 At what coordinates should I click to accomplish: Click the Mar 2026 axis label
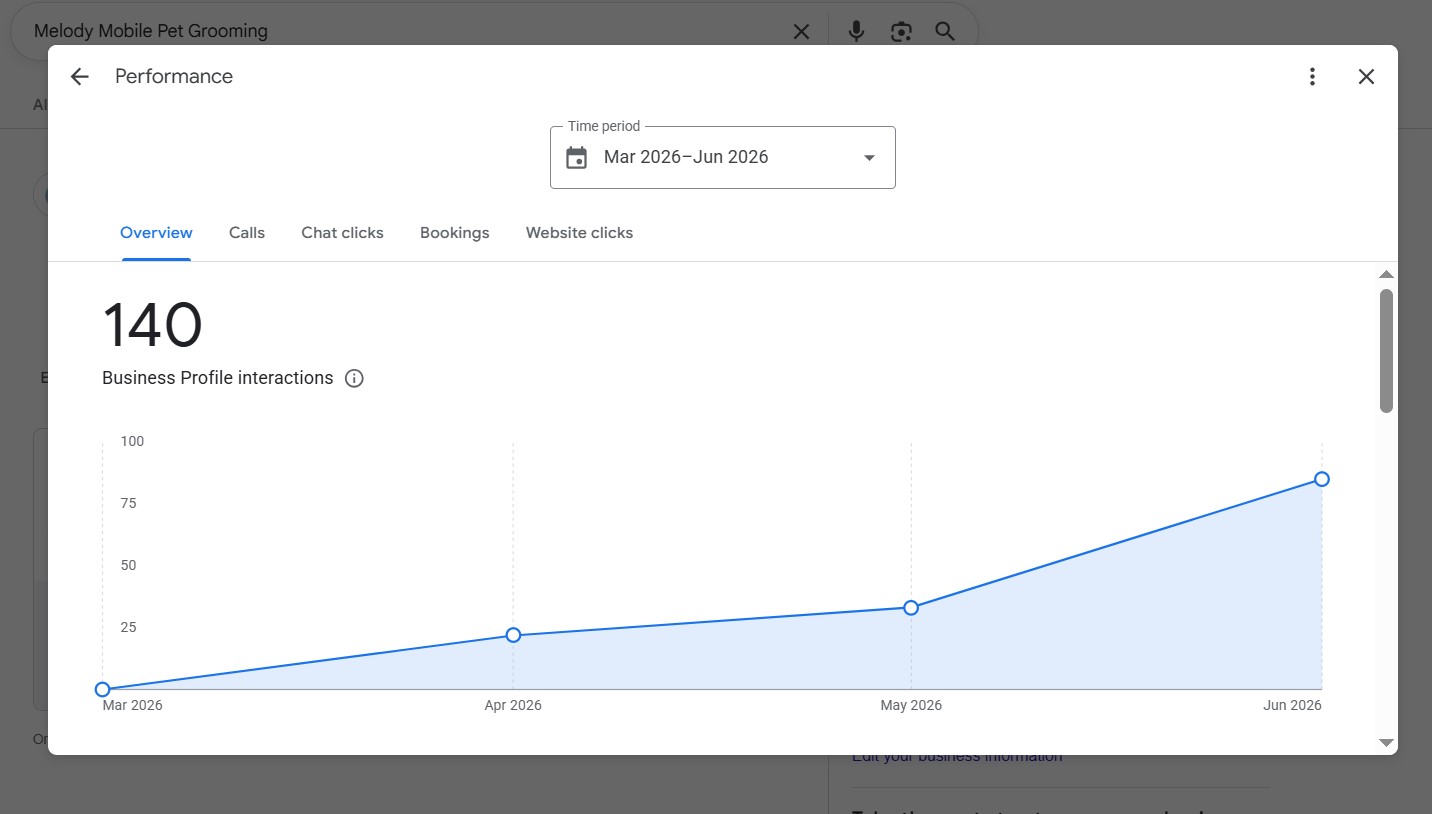132,705
